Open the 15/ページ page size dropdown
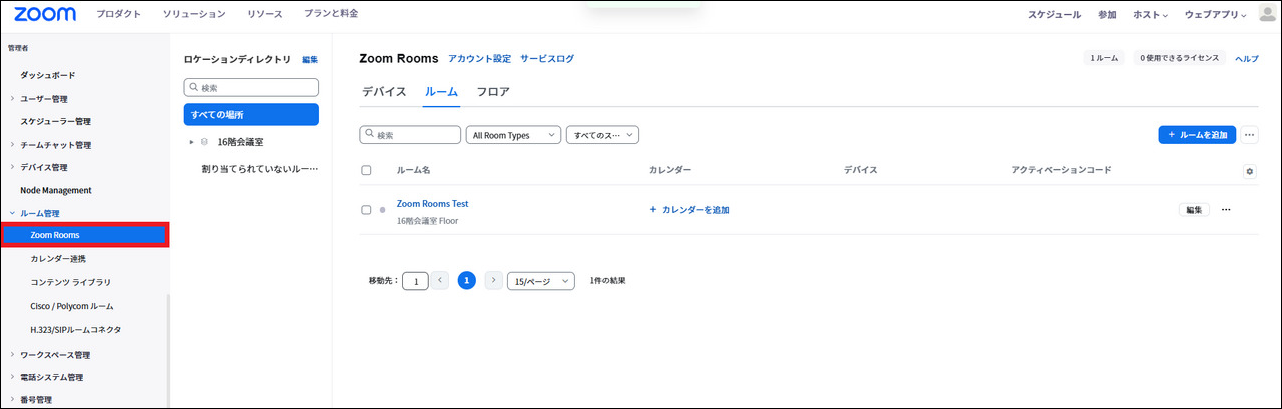 pyautogui.click(x=541, y=281)
